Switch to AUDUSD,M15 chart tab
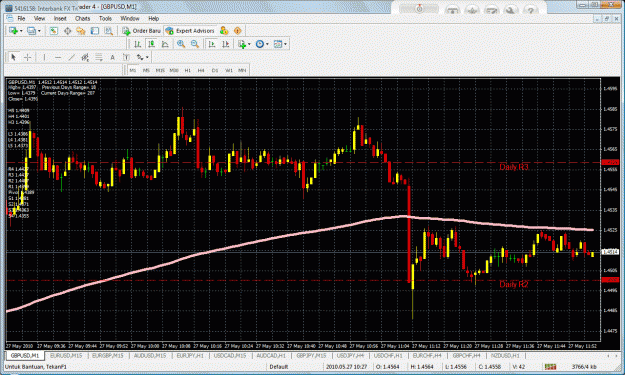The width and height of the screenshot is (625, 375). pyautogui.click(x=150, y=355)
